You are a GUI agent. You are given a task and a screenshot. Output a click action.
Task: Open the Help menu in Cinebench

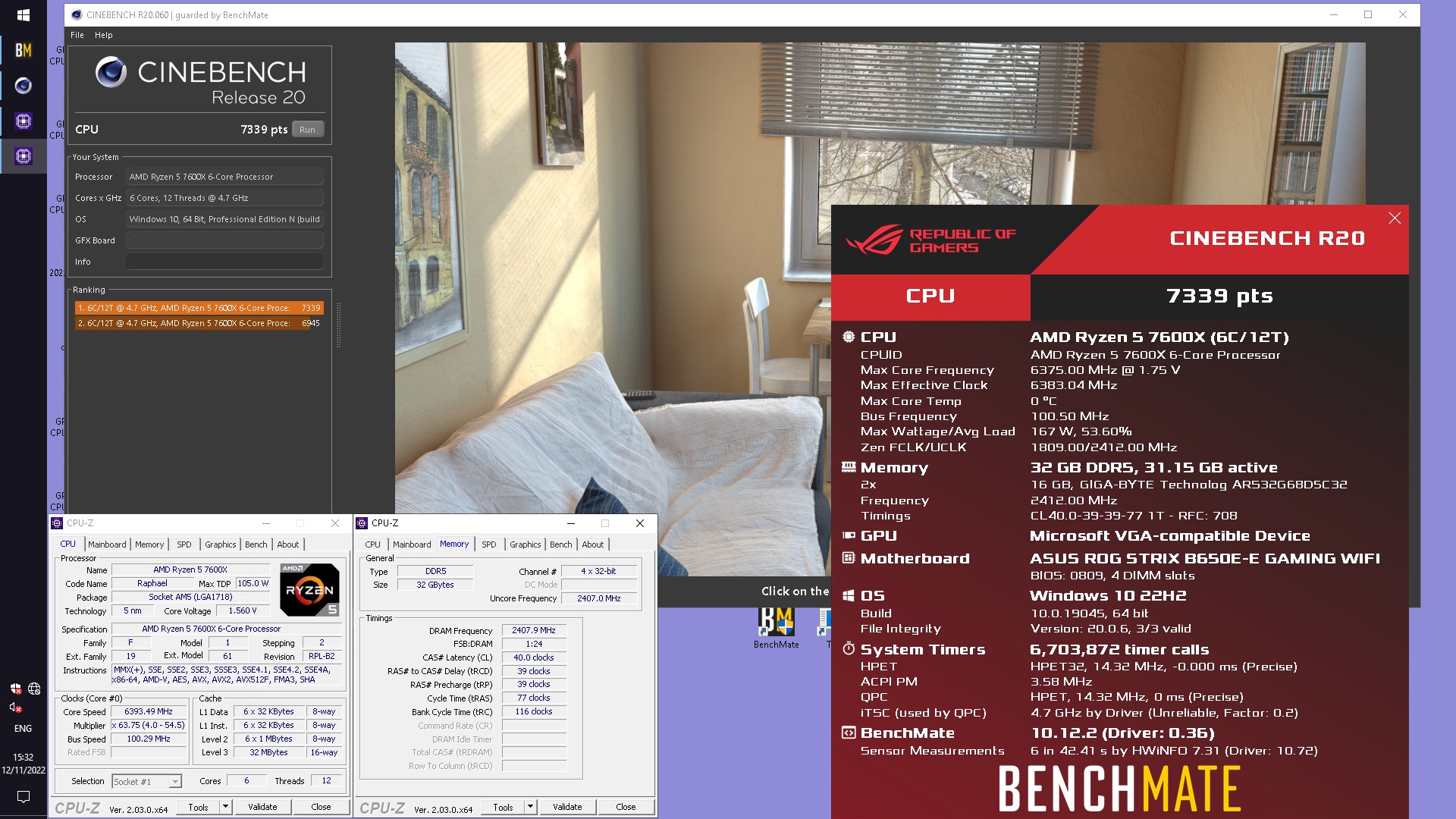(104, 35)
